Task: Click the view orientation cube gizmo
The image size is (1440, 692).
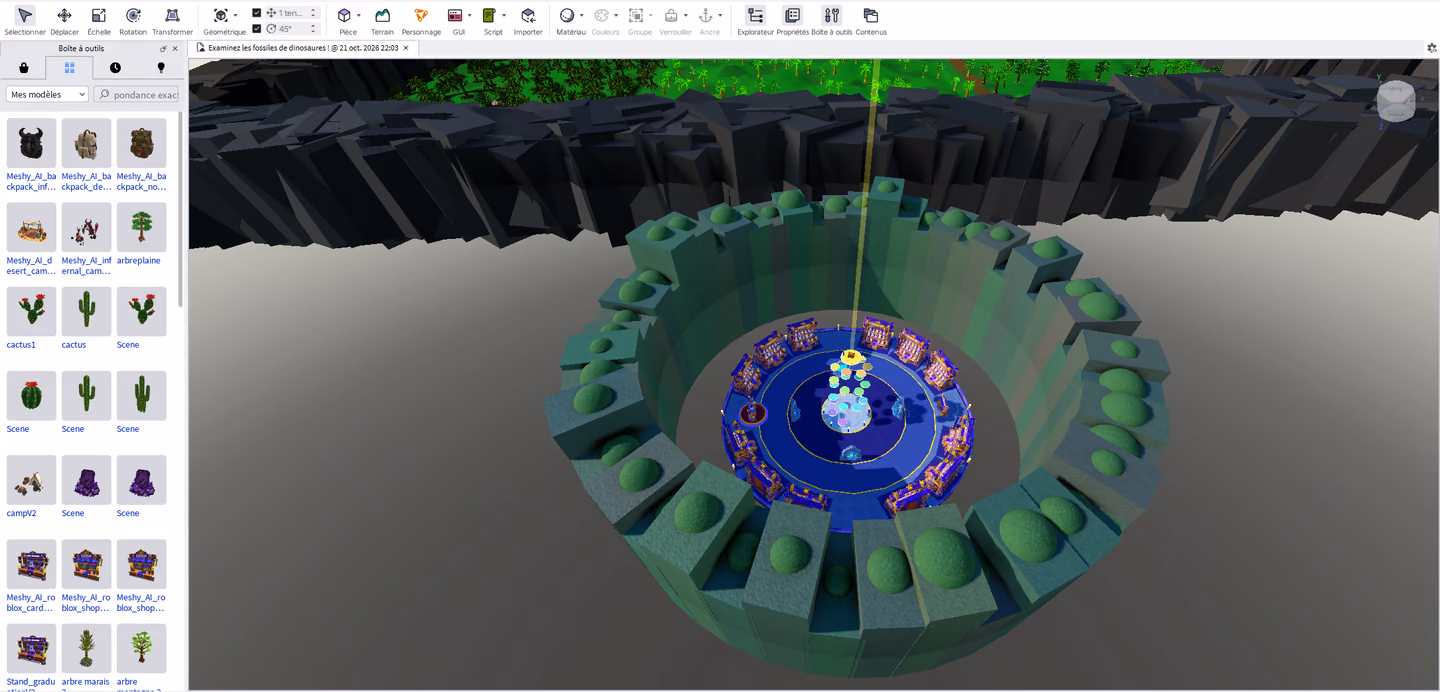Action: click(1396, 102)
